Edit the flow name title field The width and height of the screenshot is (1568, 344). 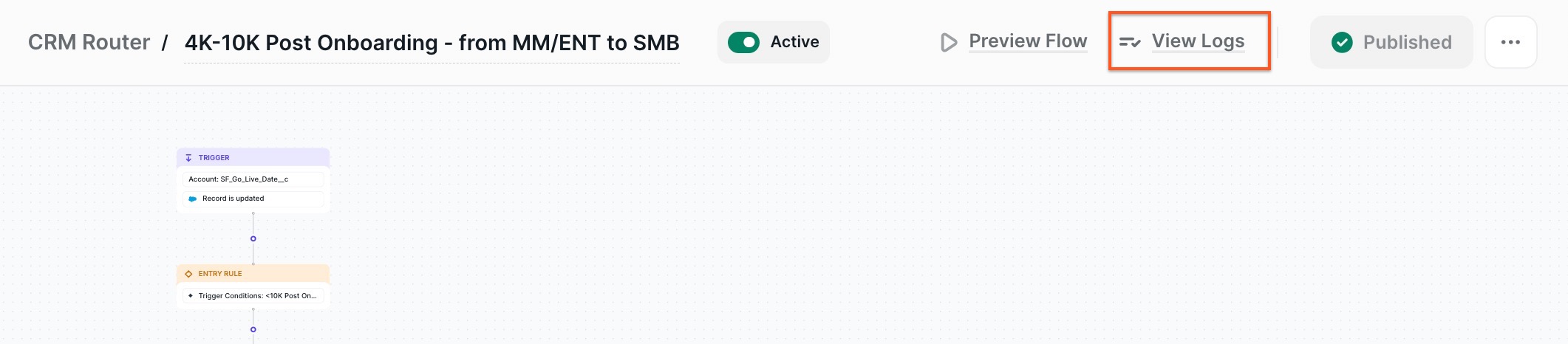(x=432, y=43)
